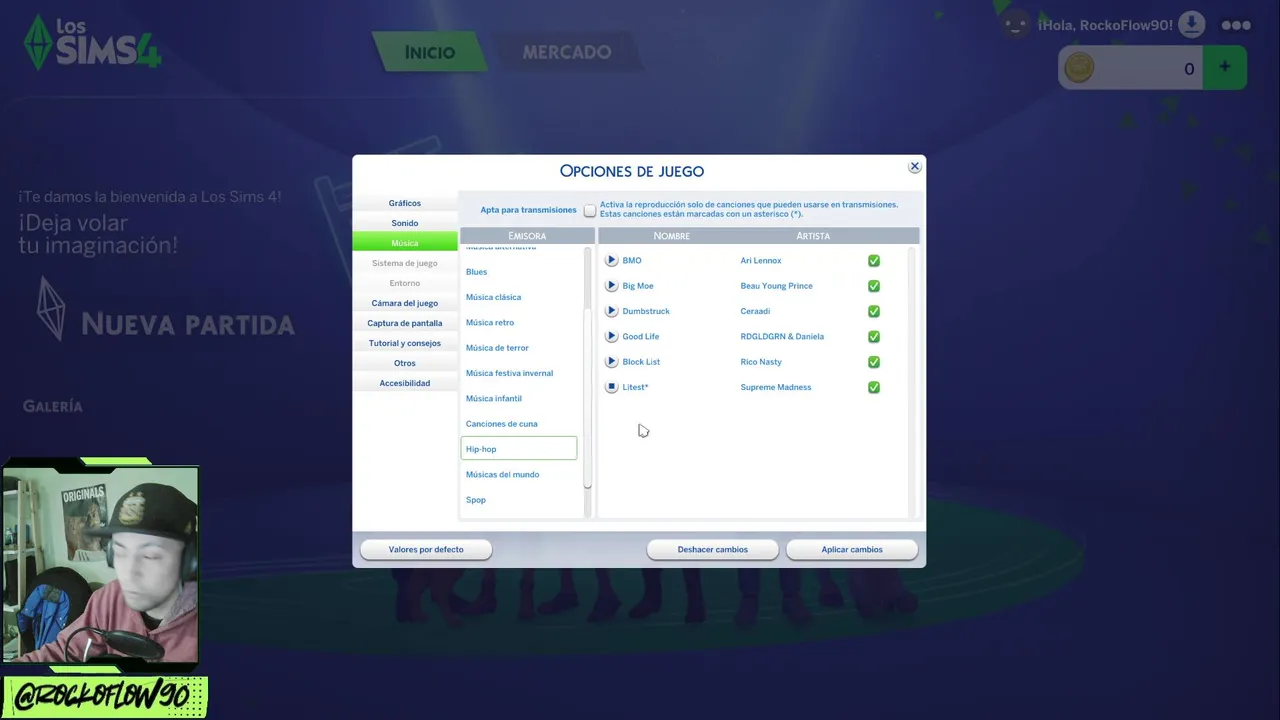Select the Música infantil station
1280x720 pixels.
(519, 398)
